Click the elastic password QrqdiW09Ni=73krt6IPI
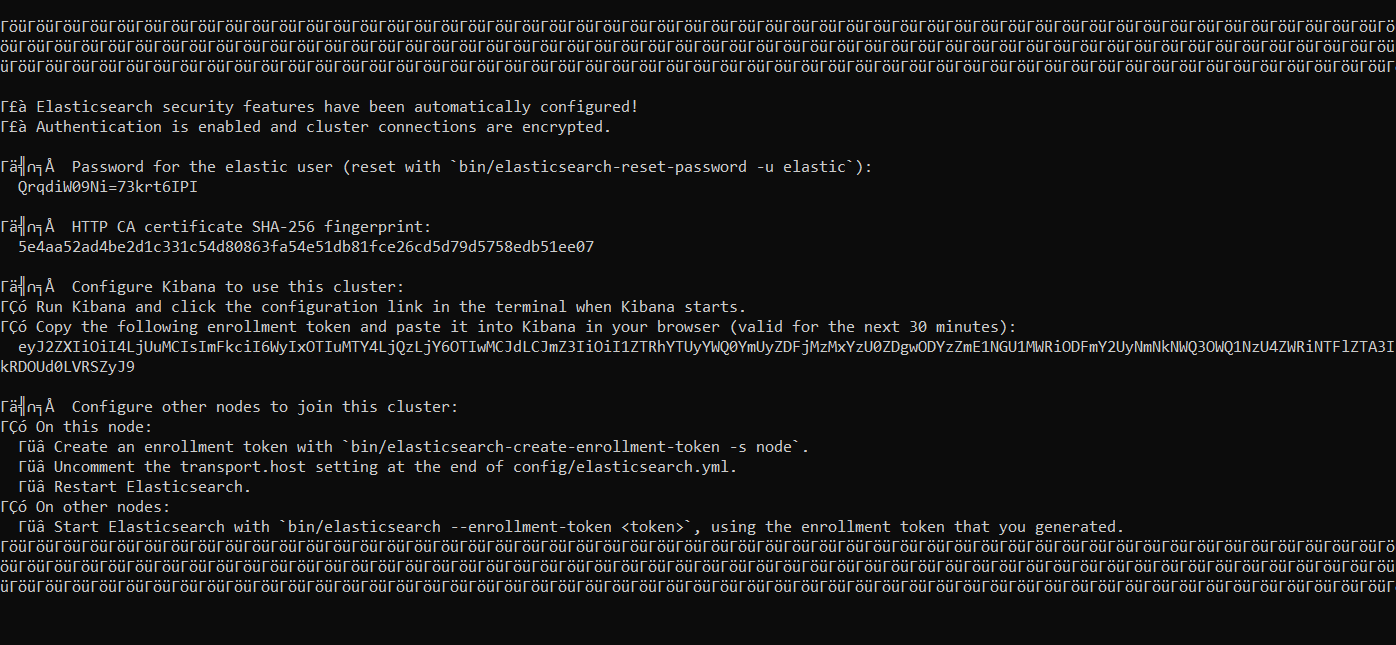Screen dimensions: 1396x645 101,187
